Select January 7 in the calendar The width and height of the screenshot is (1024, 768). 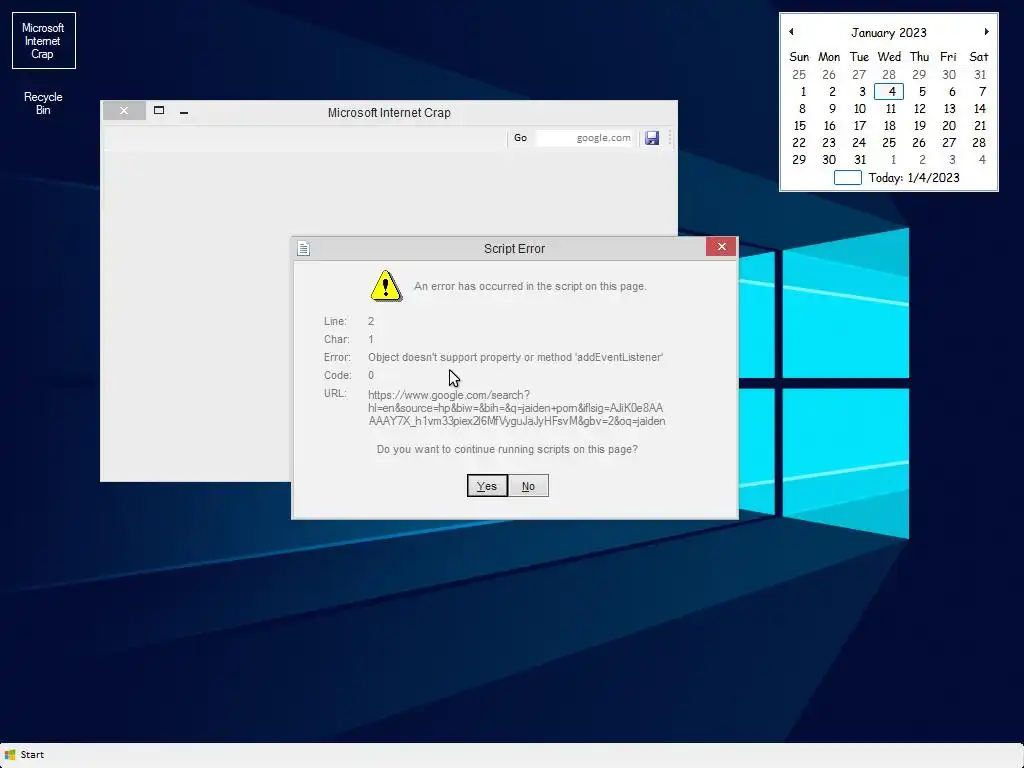[x=981, y=92]
